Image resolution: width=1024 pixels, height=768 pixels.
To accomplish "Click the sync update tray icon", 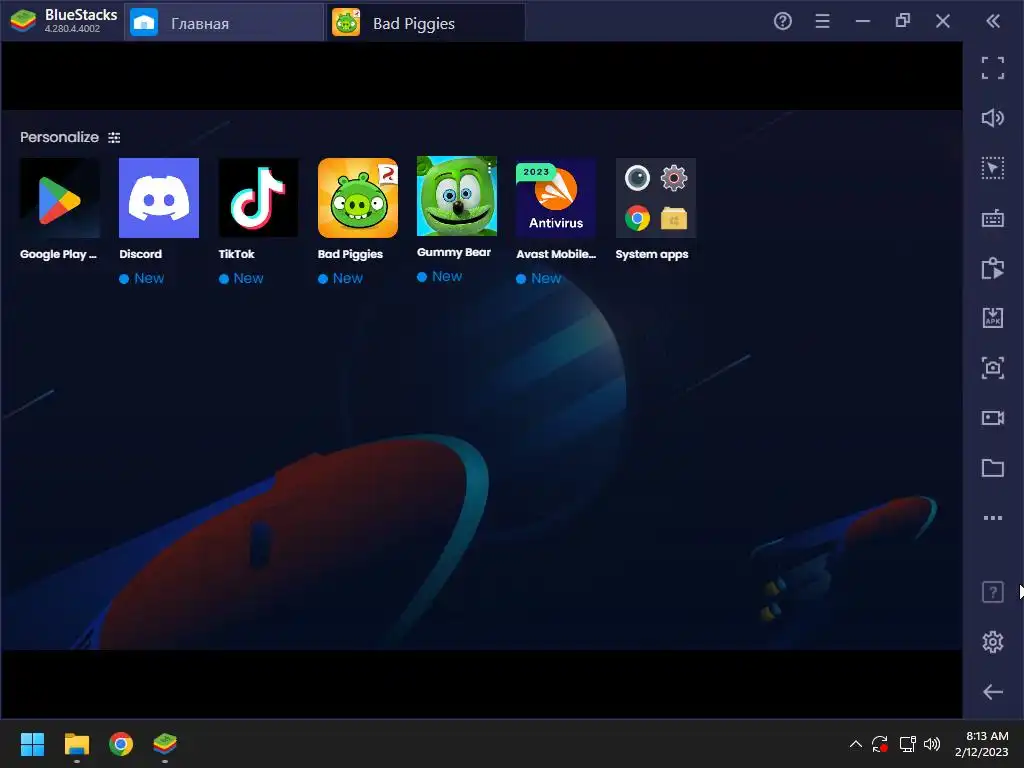I will tap(880, 744).
